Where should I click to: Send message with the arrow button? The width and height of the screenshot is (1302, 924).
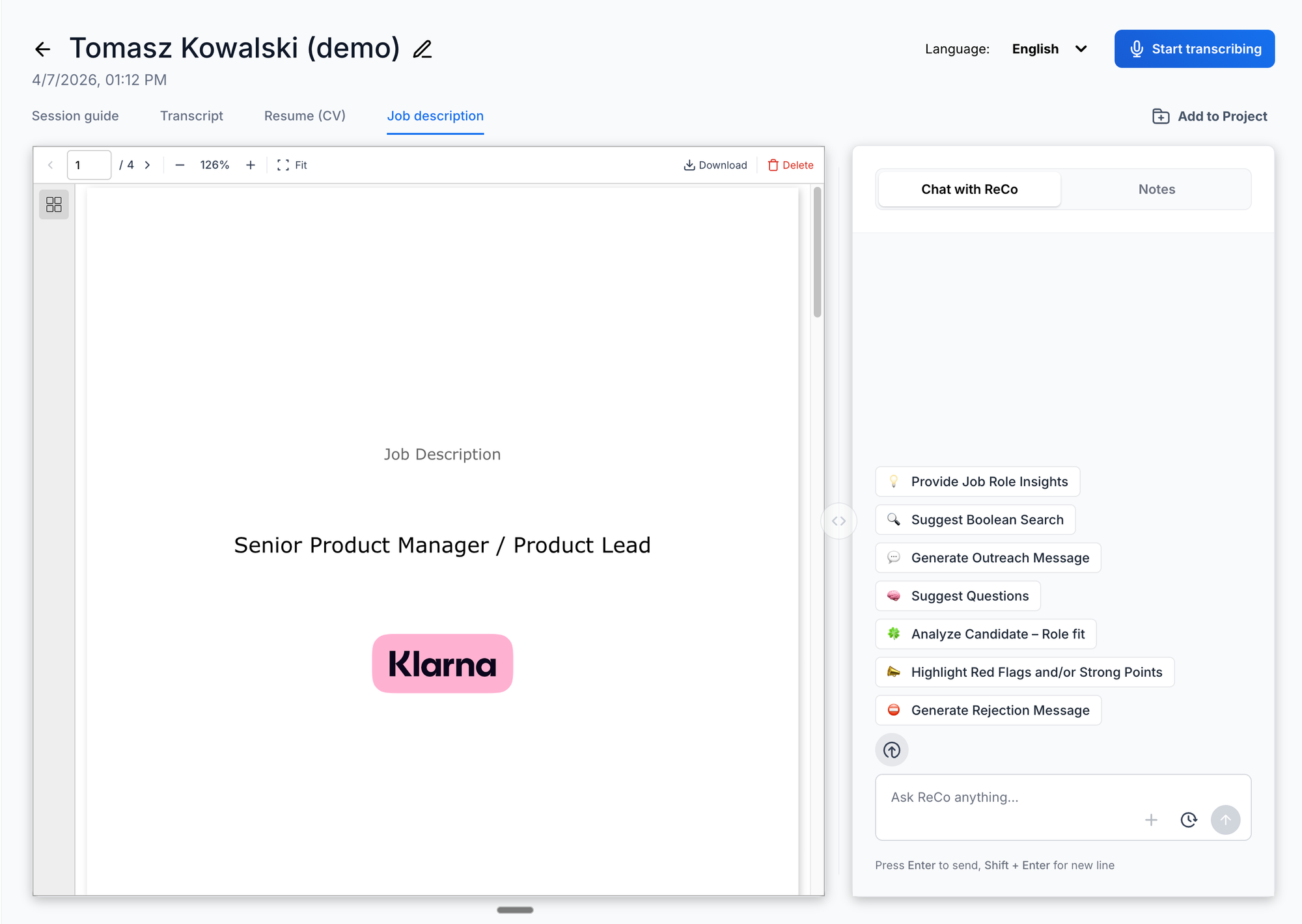1226,820
